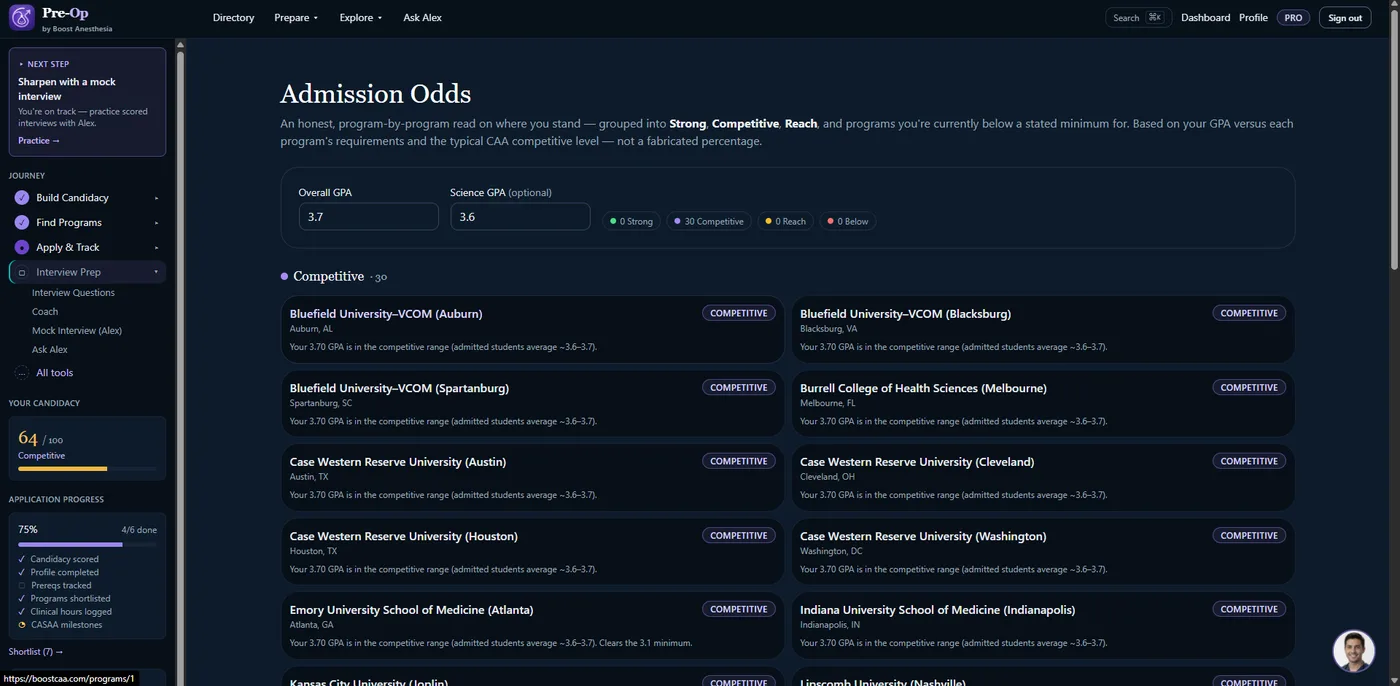Click the Overall GPA input field
This screenshot has width=1400, height=686.
pyautogui.click(x=368, y=217)
